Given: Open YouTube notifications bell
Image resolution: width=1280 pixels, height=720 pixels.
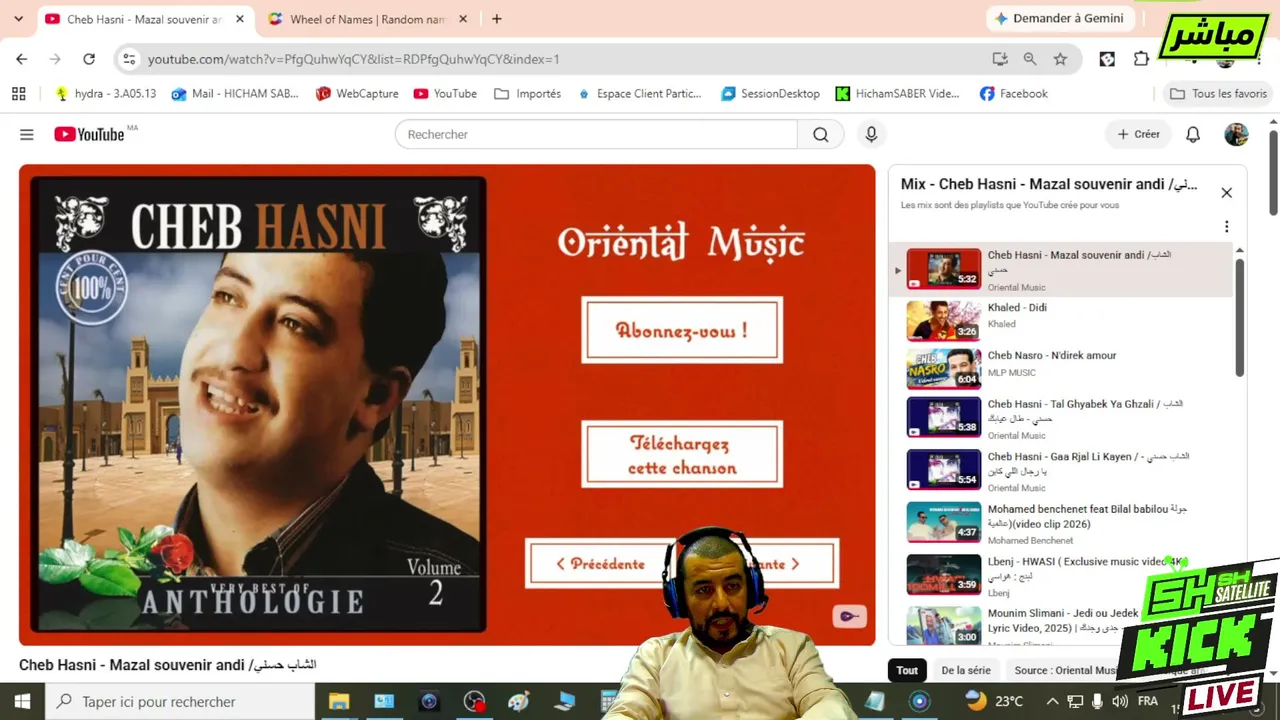Looking at the screenshot, I should 1193,134.
